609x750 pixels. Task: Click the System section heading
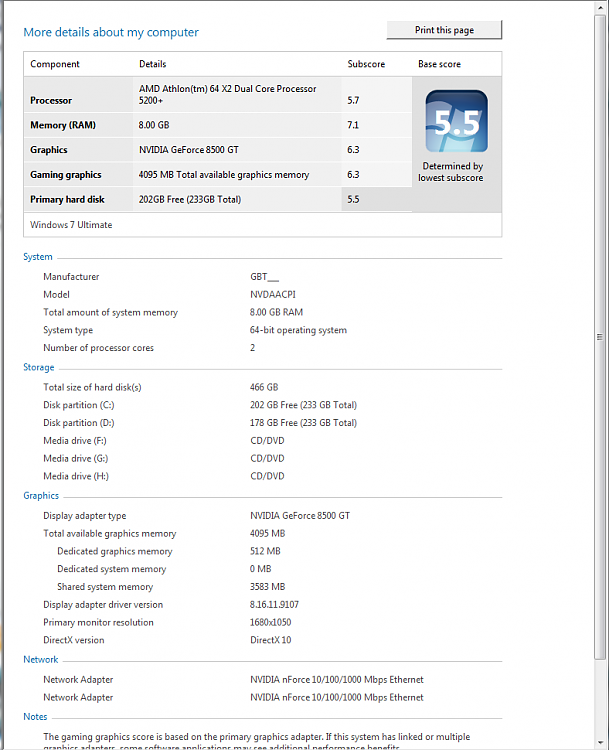[38, 257]
